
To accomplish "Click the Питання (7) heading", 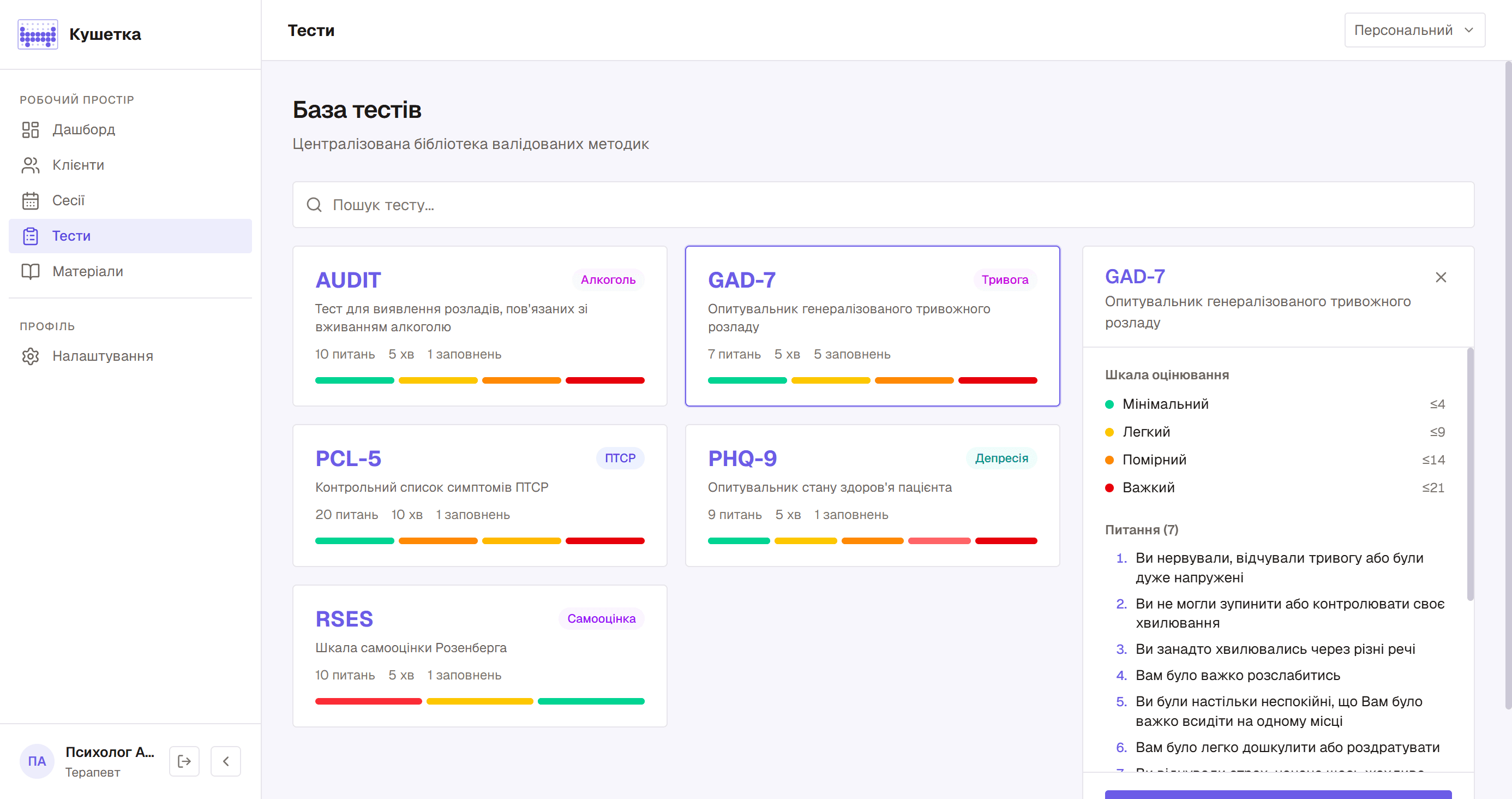I will [x=1142, y=530].
